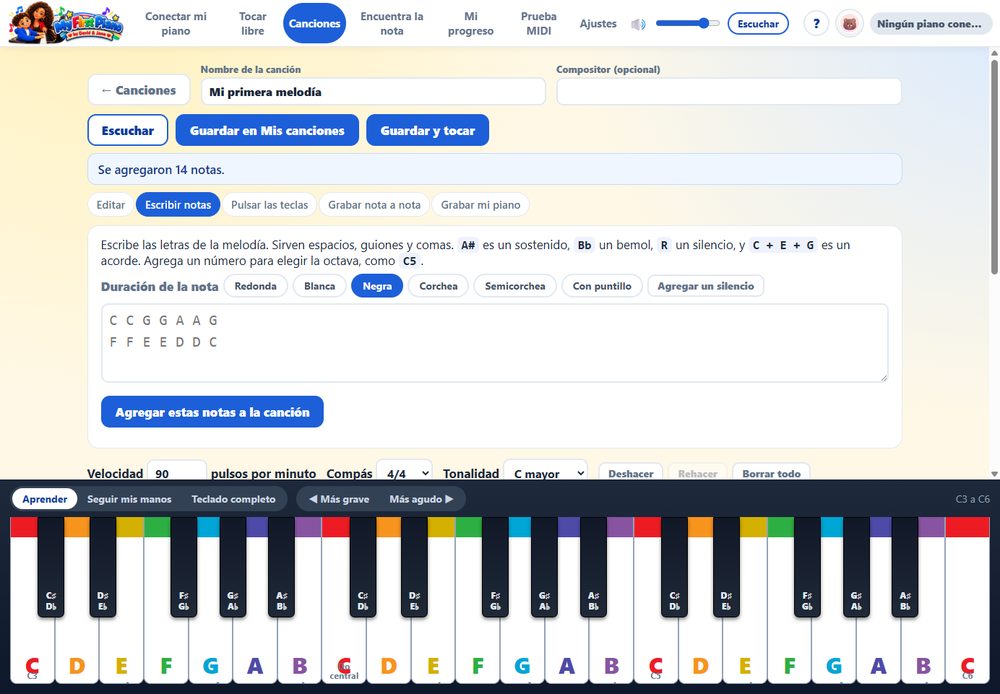Shift keyboard higher with Más agudo

(x=421, y=499)
